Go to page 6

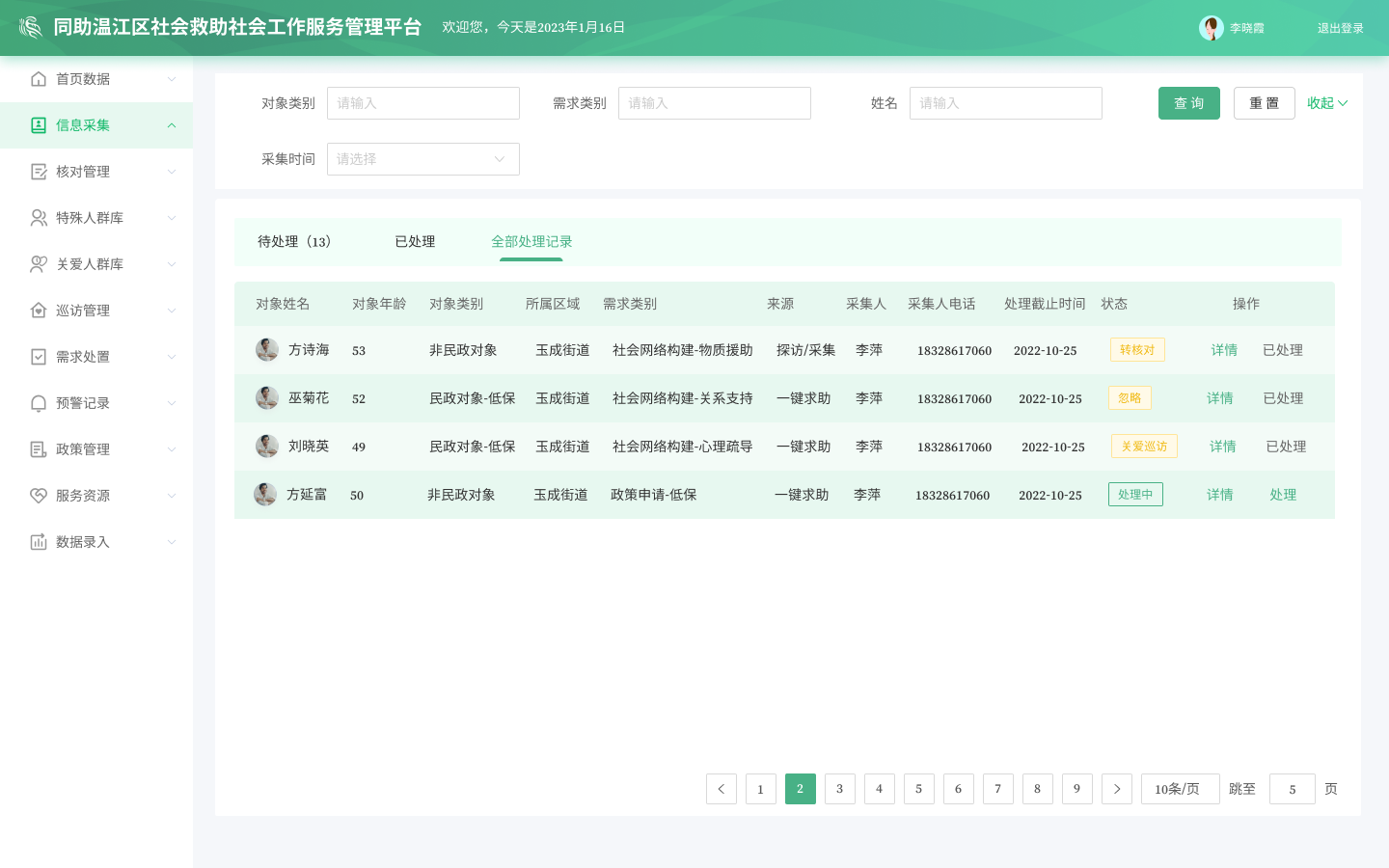(x=959, y=789)
